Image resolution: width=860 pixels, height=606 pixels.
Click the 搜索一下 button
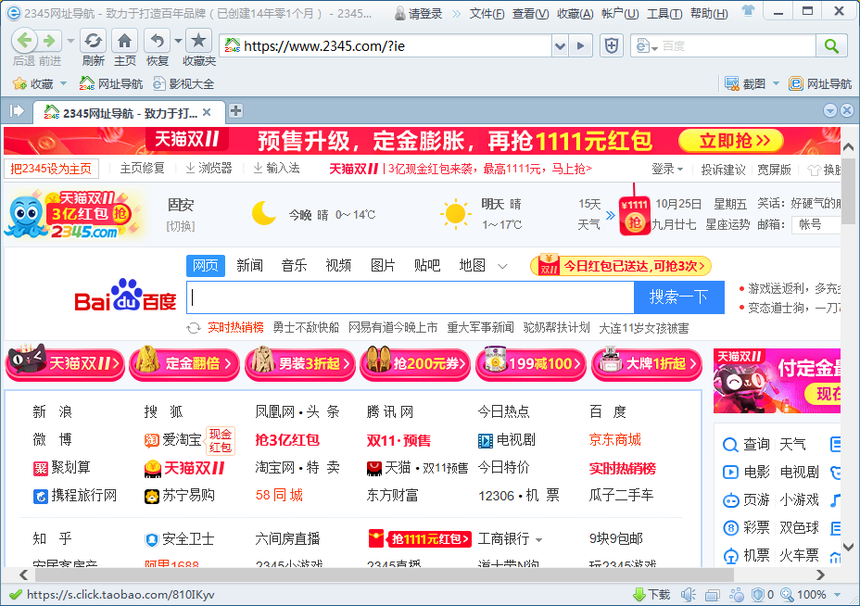click(679, 297)
